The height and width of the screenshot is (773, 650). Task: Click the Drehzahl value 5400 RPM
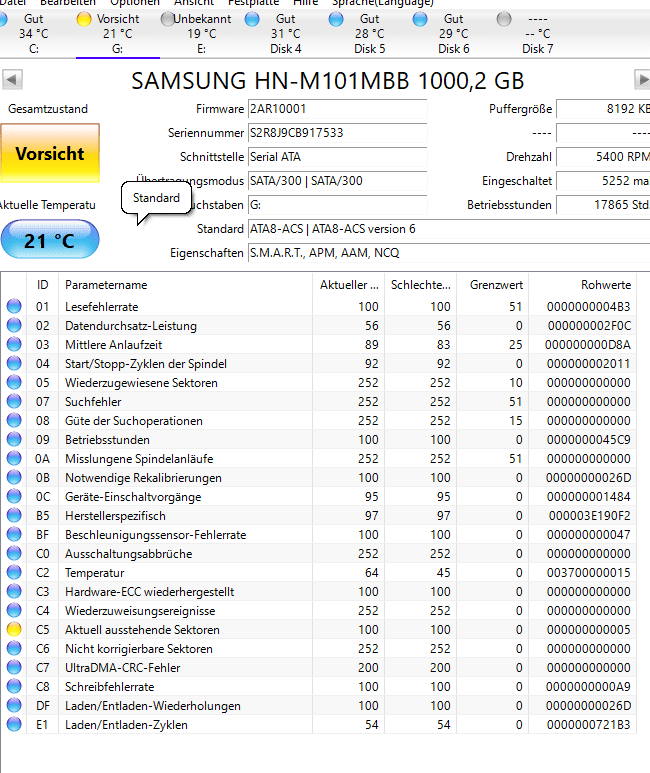[x=604, y=157]
